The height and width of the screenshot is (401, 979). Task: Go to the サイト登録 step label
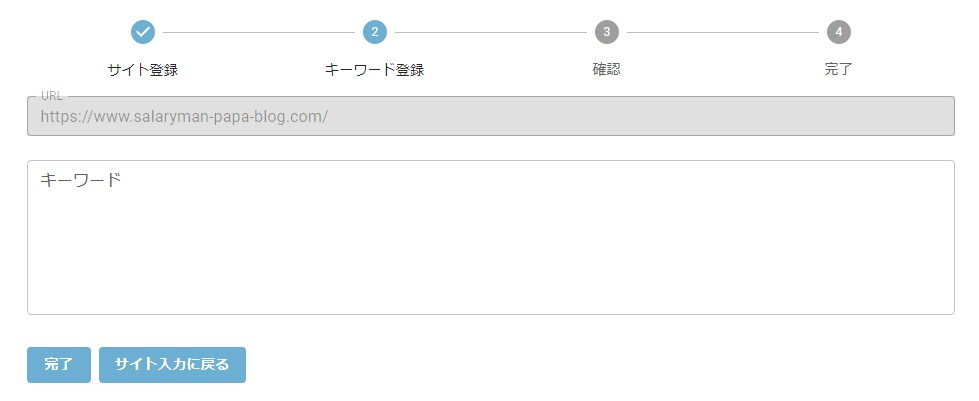[143, 69]
